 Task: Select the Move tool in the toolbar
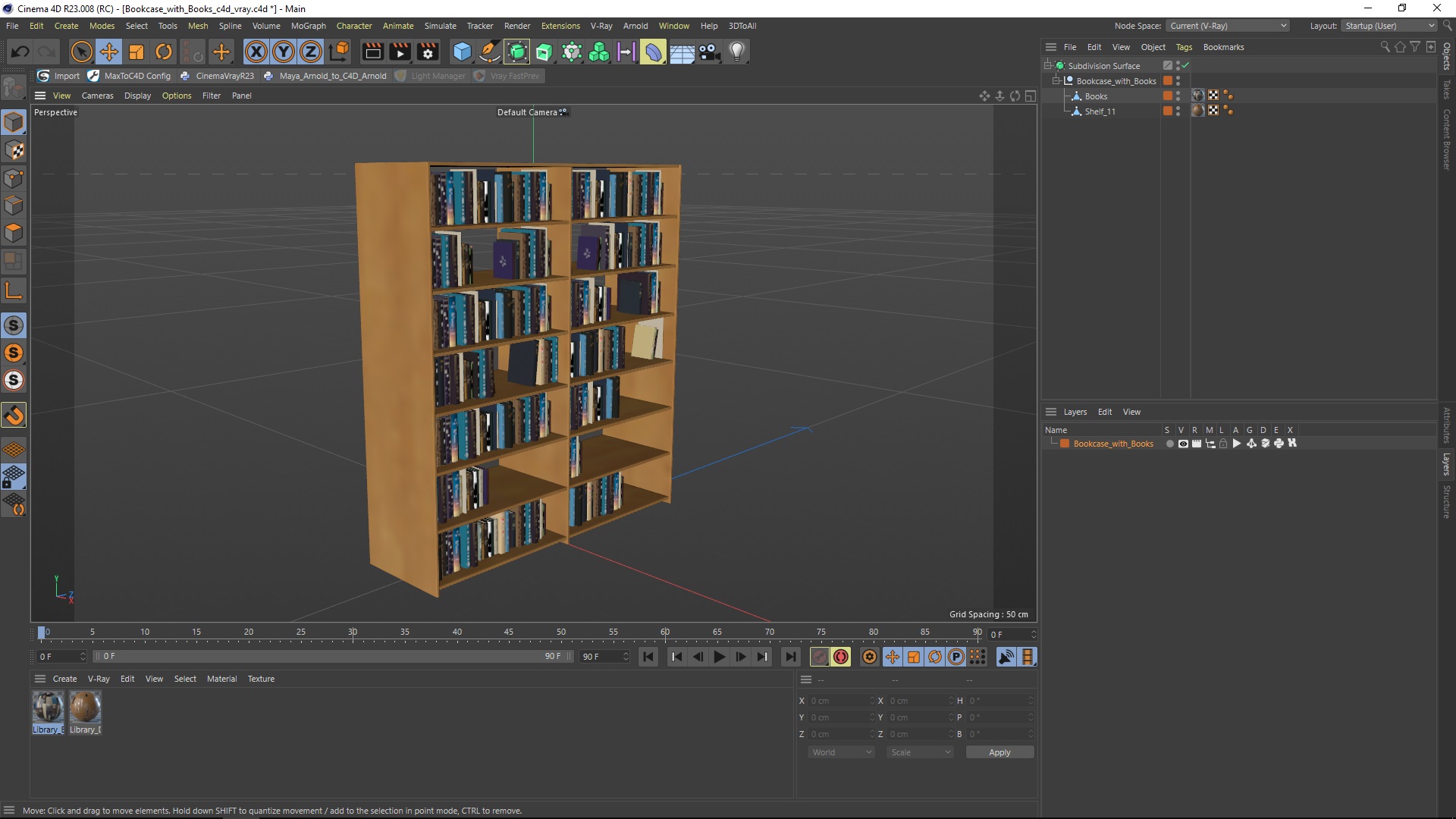(x=108, y=52)
